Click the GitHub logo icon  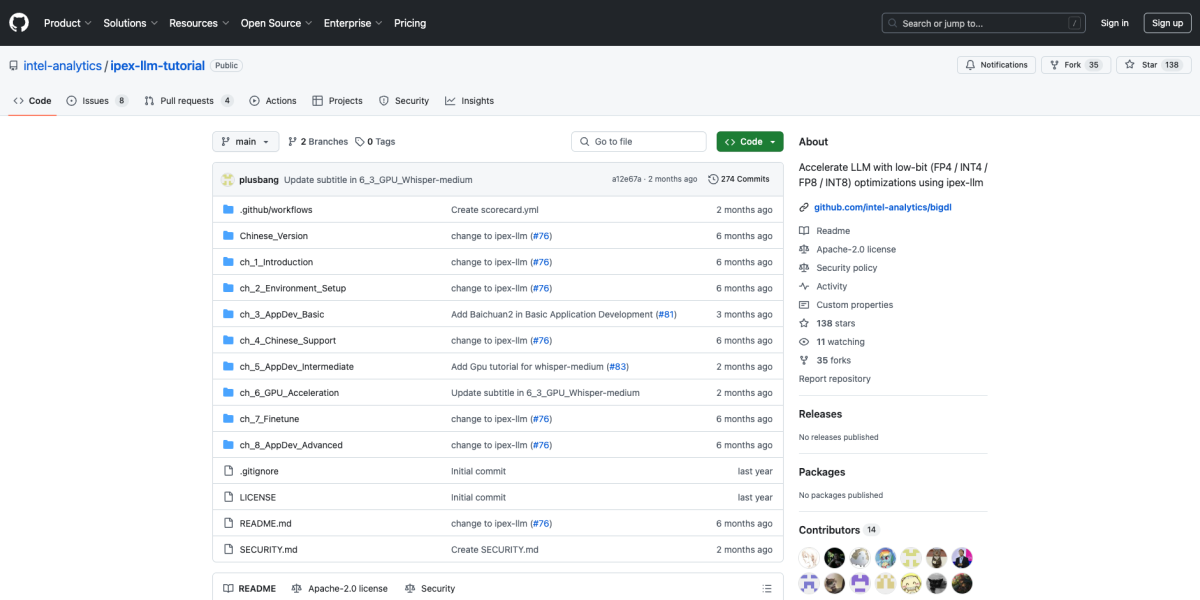tap(20, 22)
